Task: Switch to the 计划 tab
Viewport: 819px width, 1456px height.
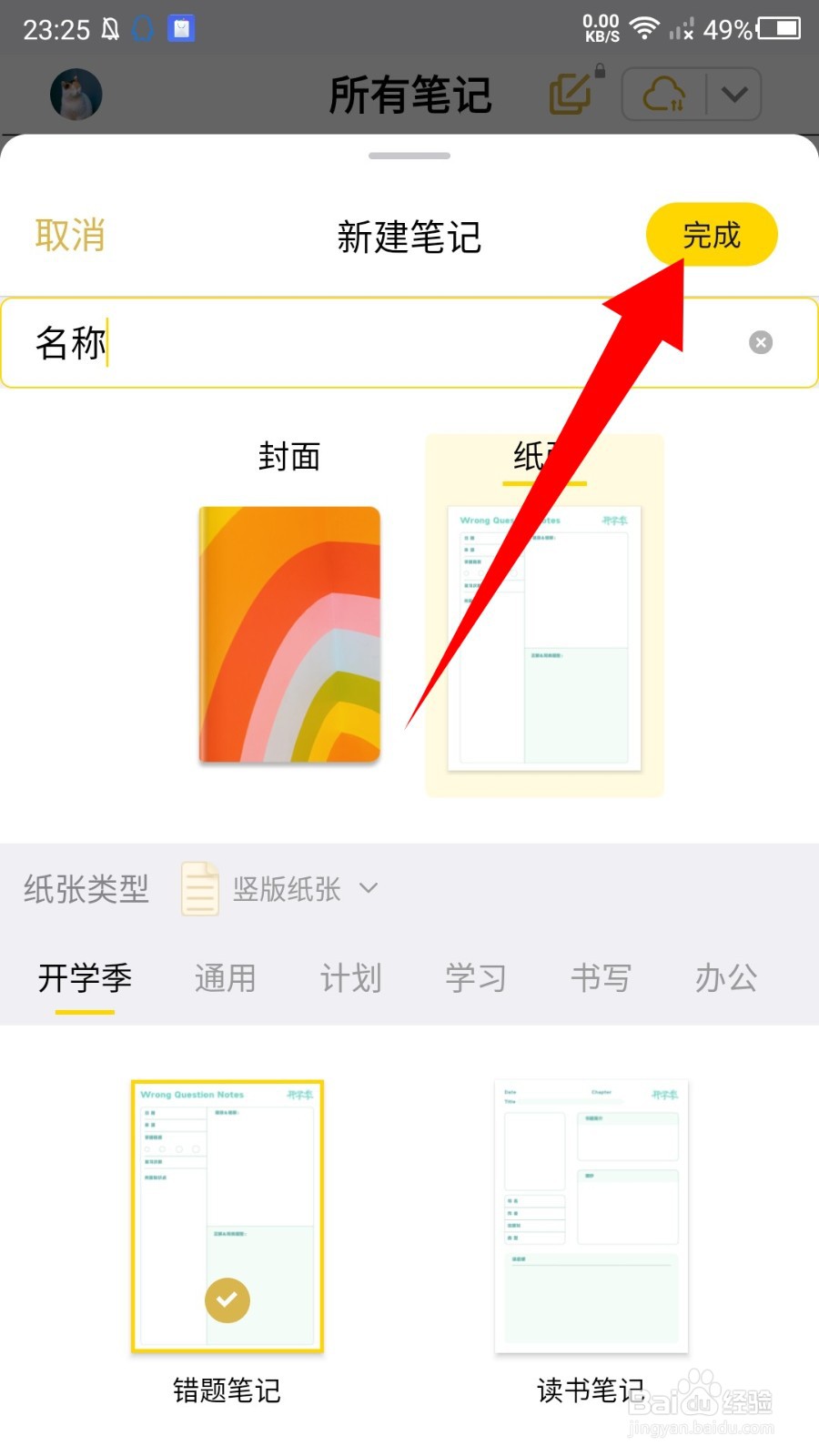Action: 350,978
